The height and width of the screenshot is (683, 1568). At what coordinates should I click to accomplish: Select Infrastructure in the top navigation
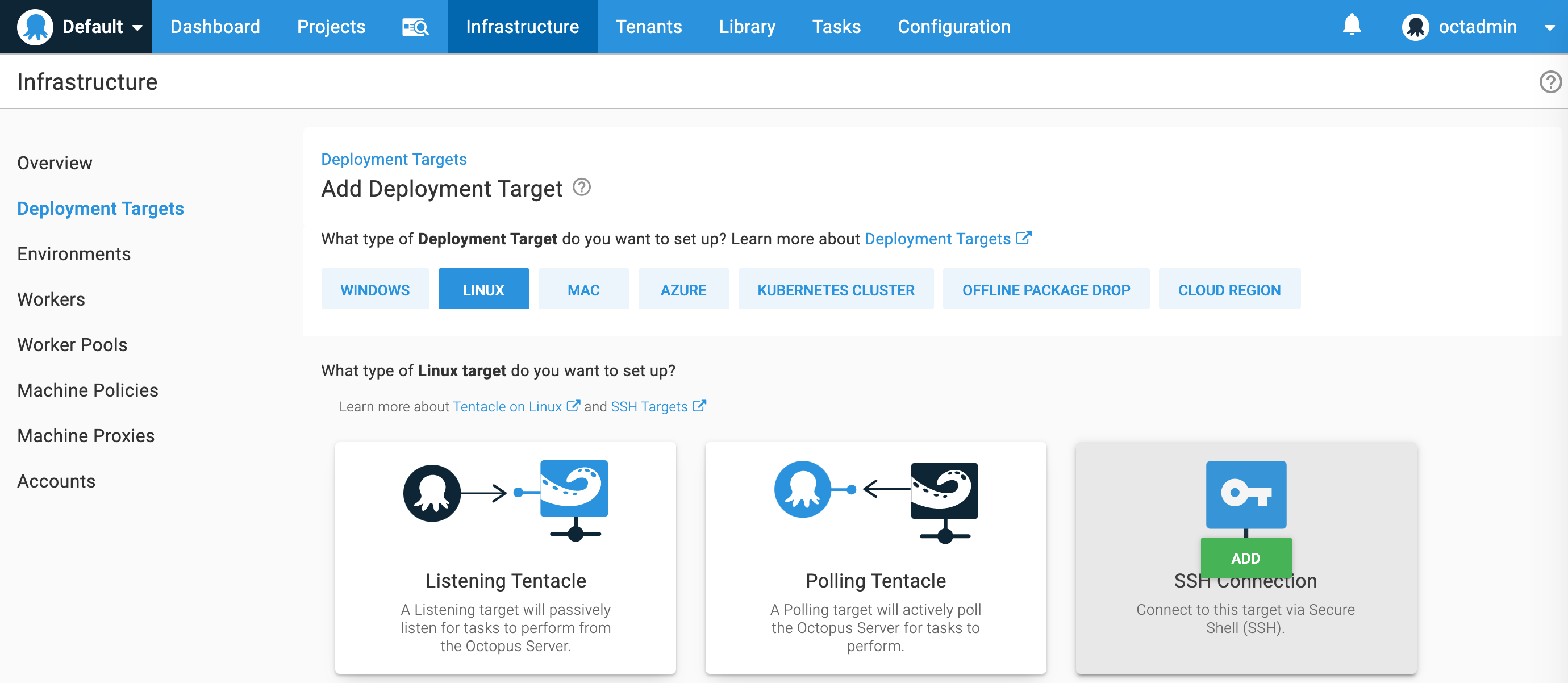pos(522,27)
